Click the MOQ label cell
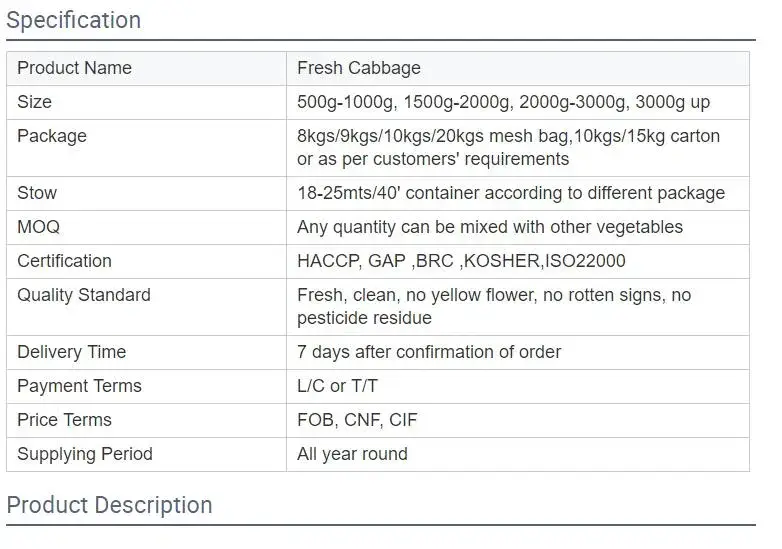 pos(147,227)
